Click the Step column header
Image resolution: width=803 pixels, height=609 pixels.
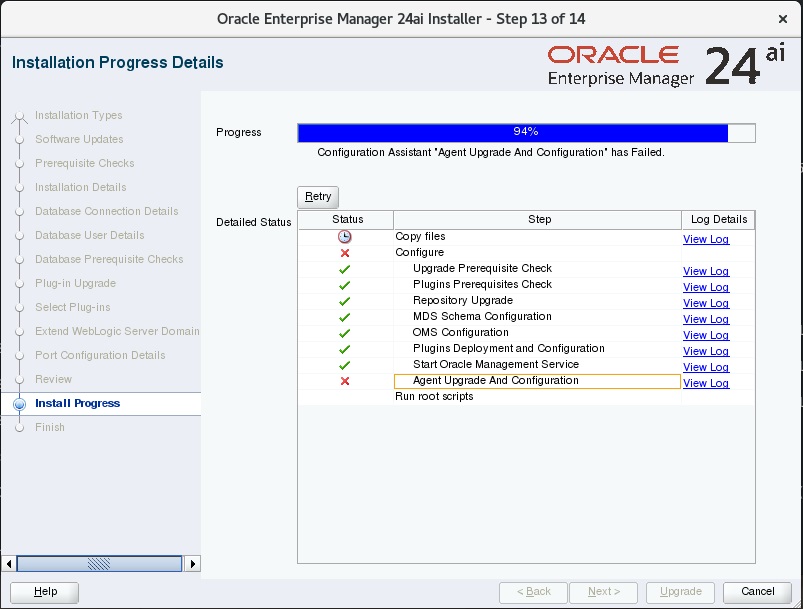click(x=538, y=220)
